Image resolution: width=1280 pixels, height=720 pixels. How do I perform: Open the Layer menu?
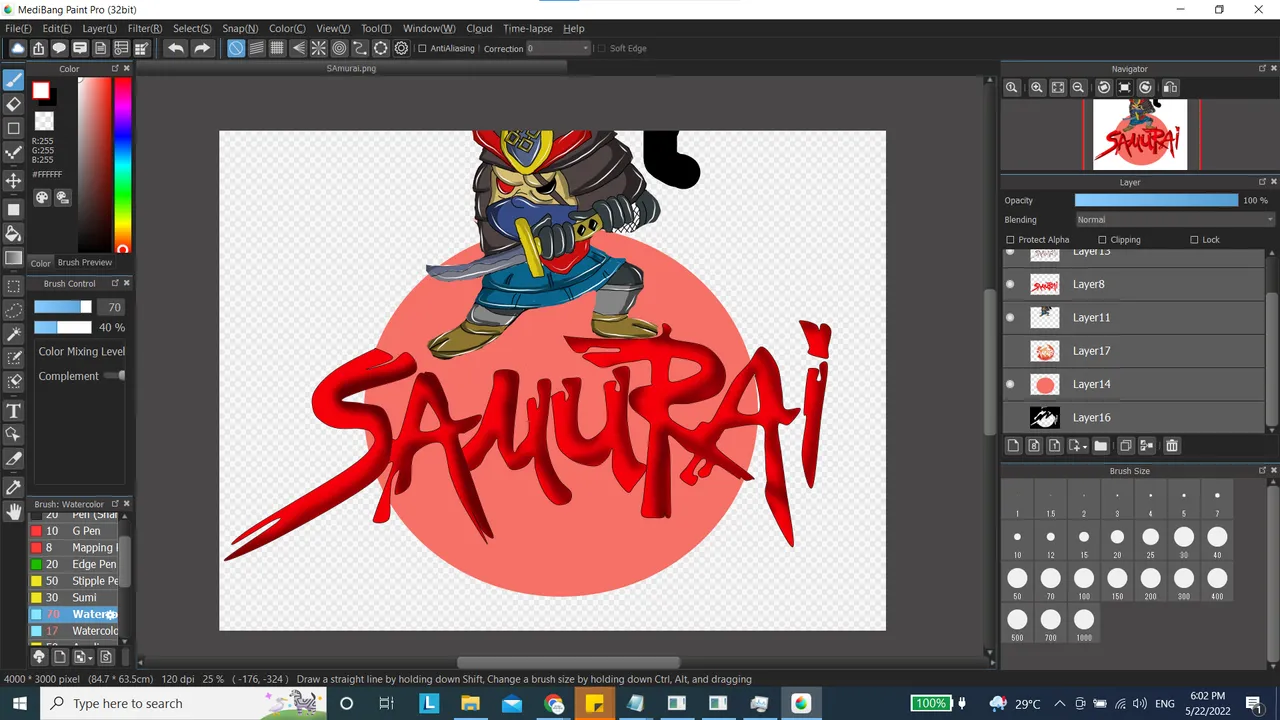tap(99, 28)
